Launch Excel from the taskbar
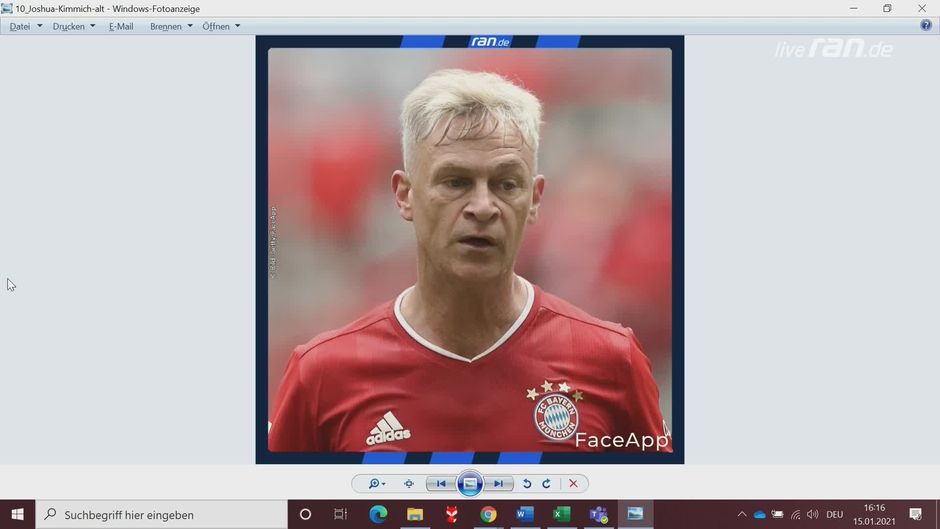 (x=562, y=514)
